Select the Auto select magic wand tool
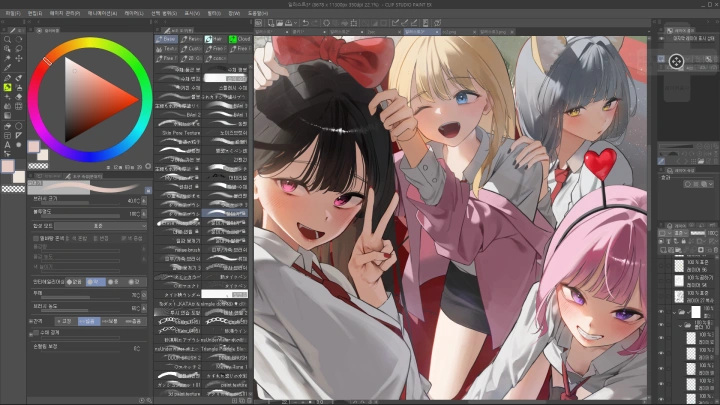 tap(7, 58)
